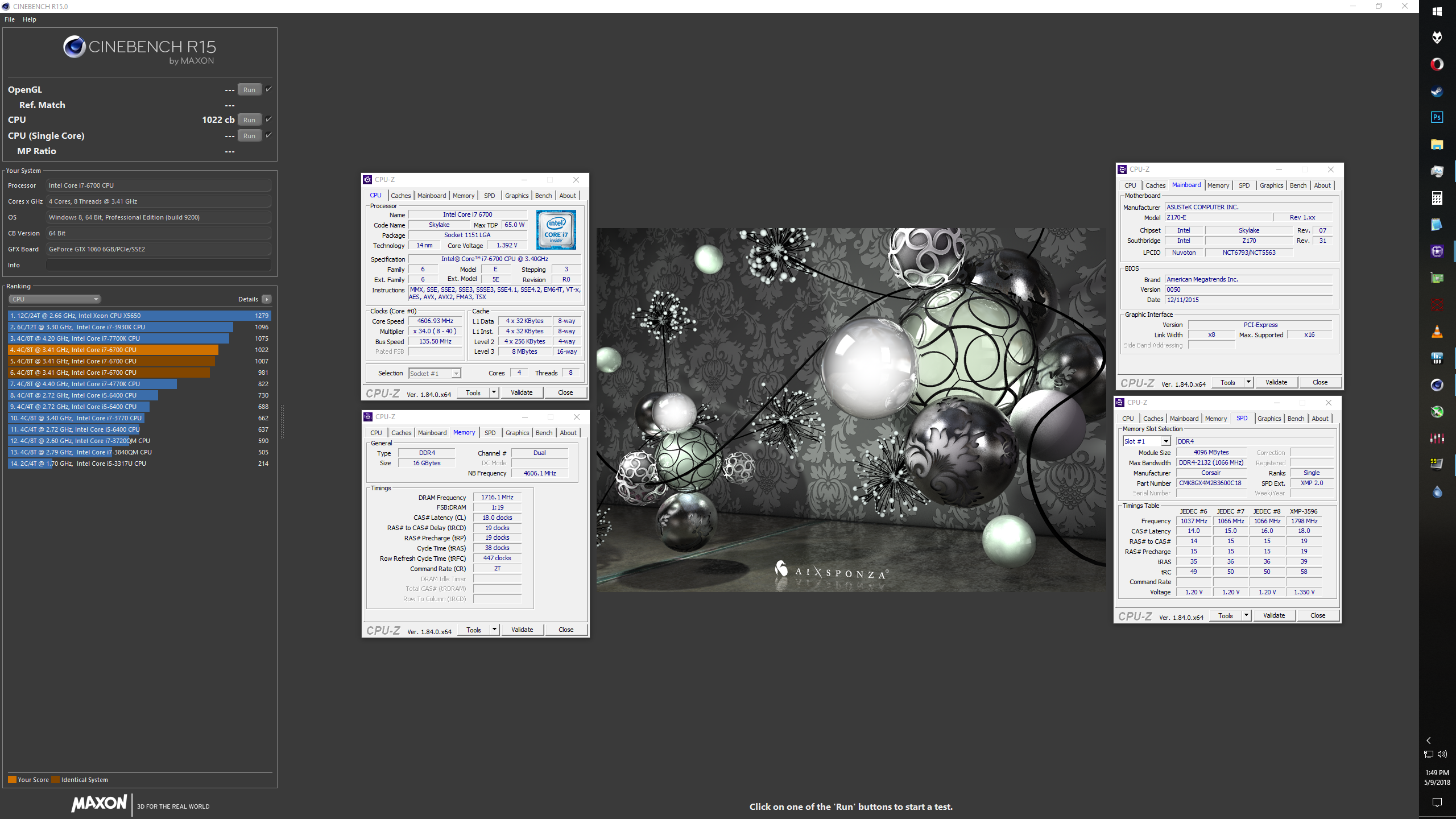Screen dimensions: 1456x819
Task: Open Photoshop from the taskbar
Action: pyautogui.click(x=1437, y=117)
